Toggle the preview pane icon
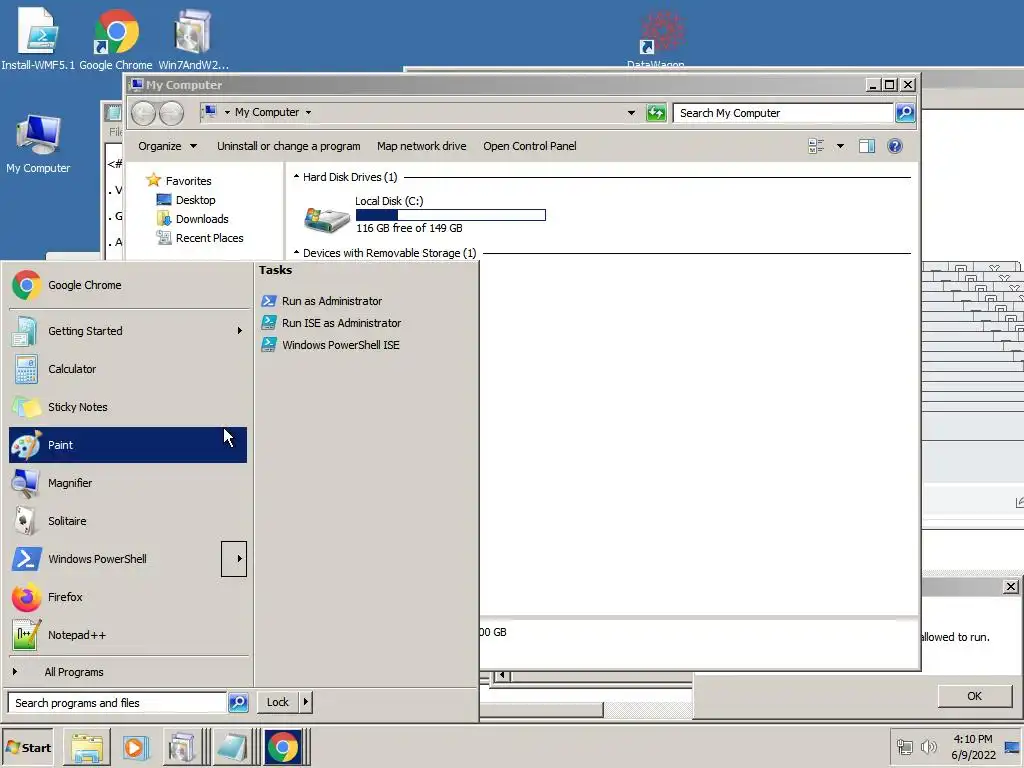 pos(867,146)
